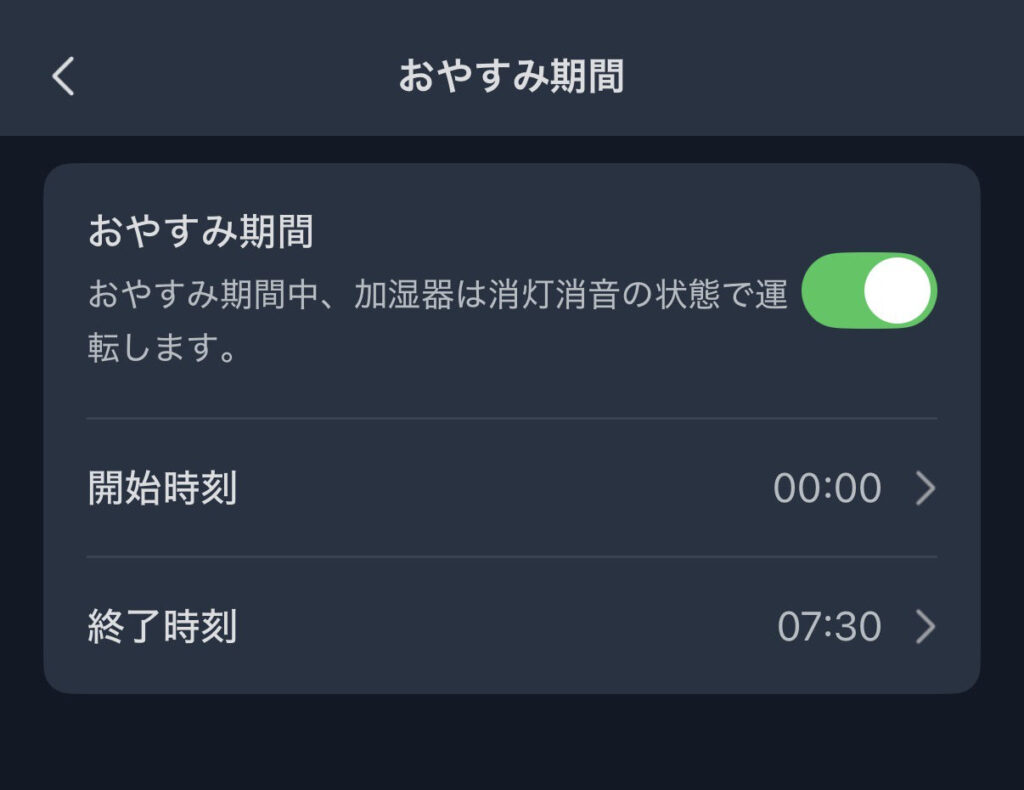Toggle the sleep period switch off

point(867,291)
